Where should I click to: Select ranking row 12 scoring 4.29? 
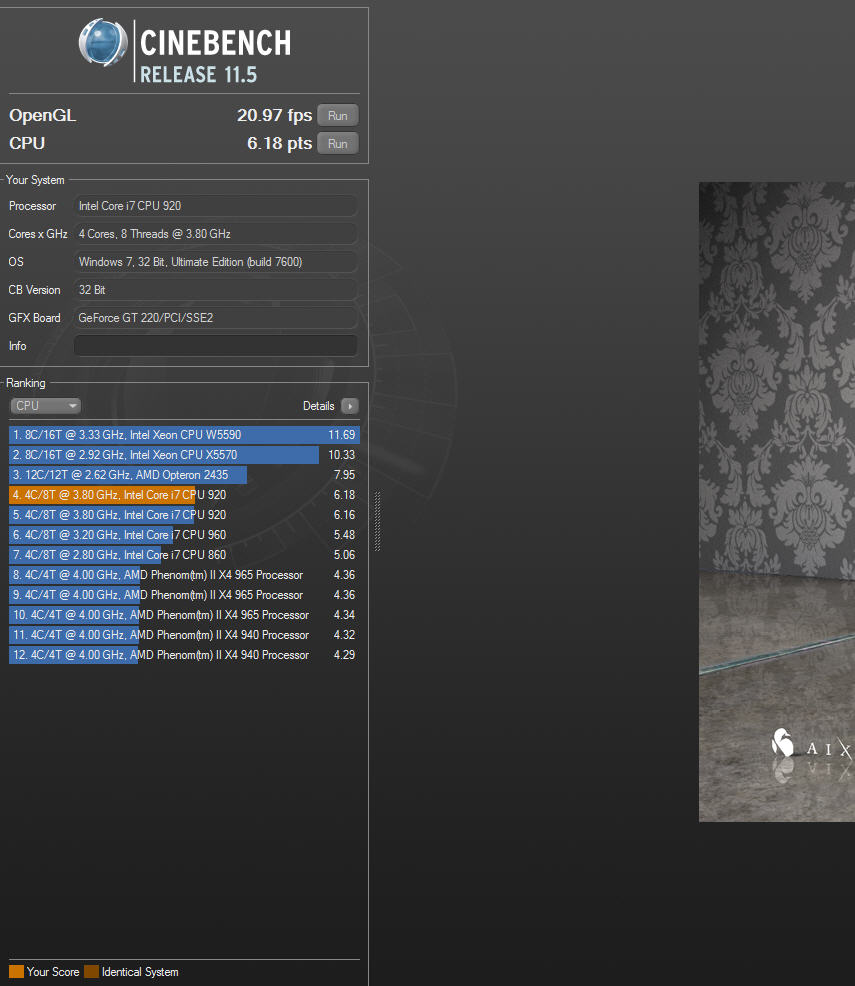click(x=184, y=655)
